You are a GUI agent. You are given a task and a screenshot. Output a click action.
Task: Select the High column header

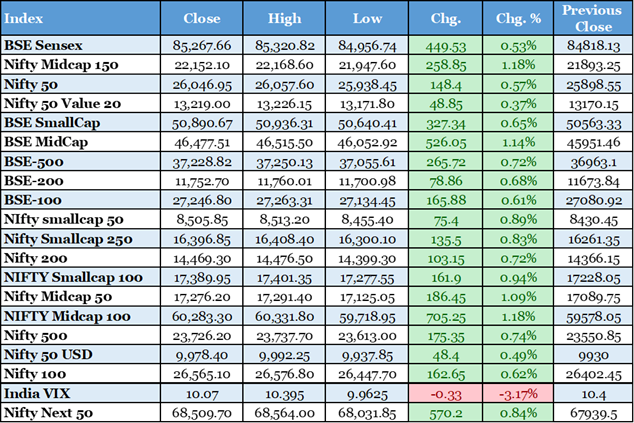[285, 18]
